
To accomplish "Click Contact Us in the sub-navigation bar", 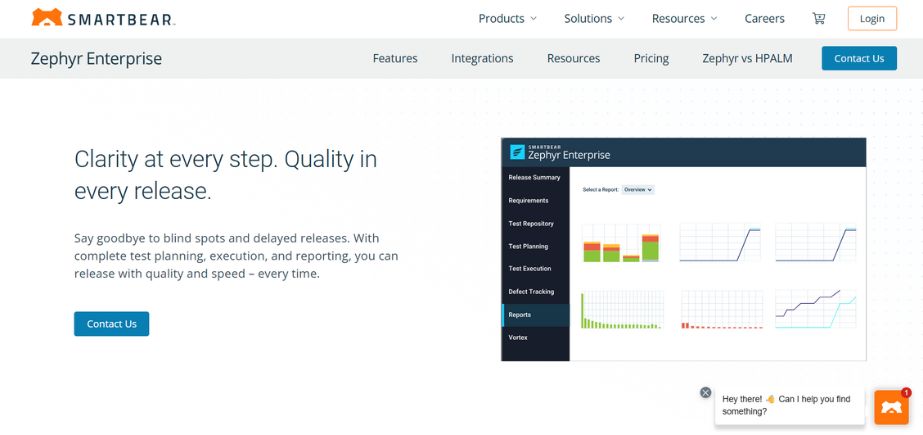I will pyautogui.click(x=859, y=58).
